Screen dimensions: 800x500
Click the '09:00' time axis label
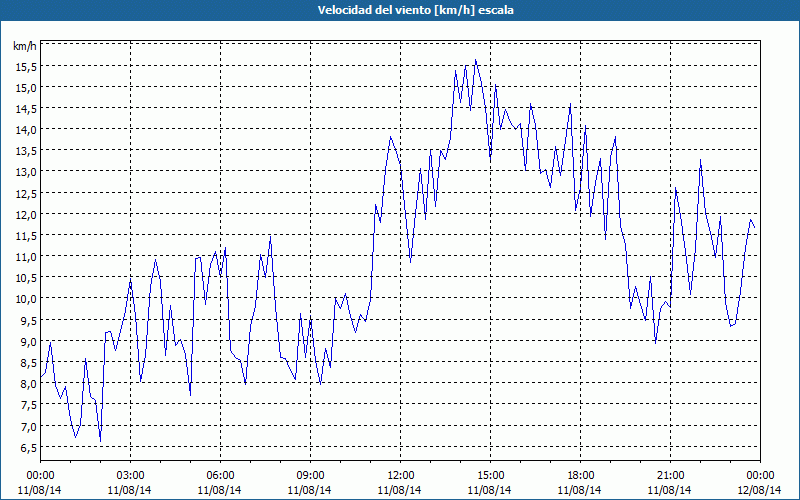click(310, 476)
